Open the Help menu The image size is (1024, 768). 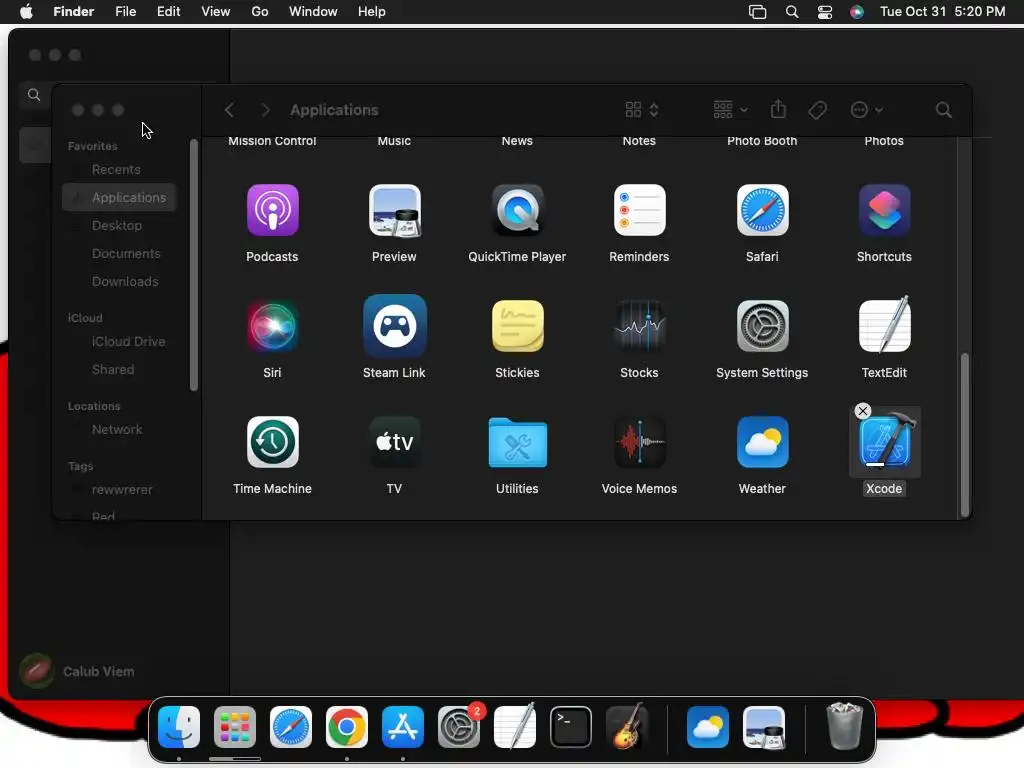pos(372,12)
